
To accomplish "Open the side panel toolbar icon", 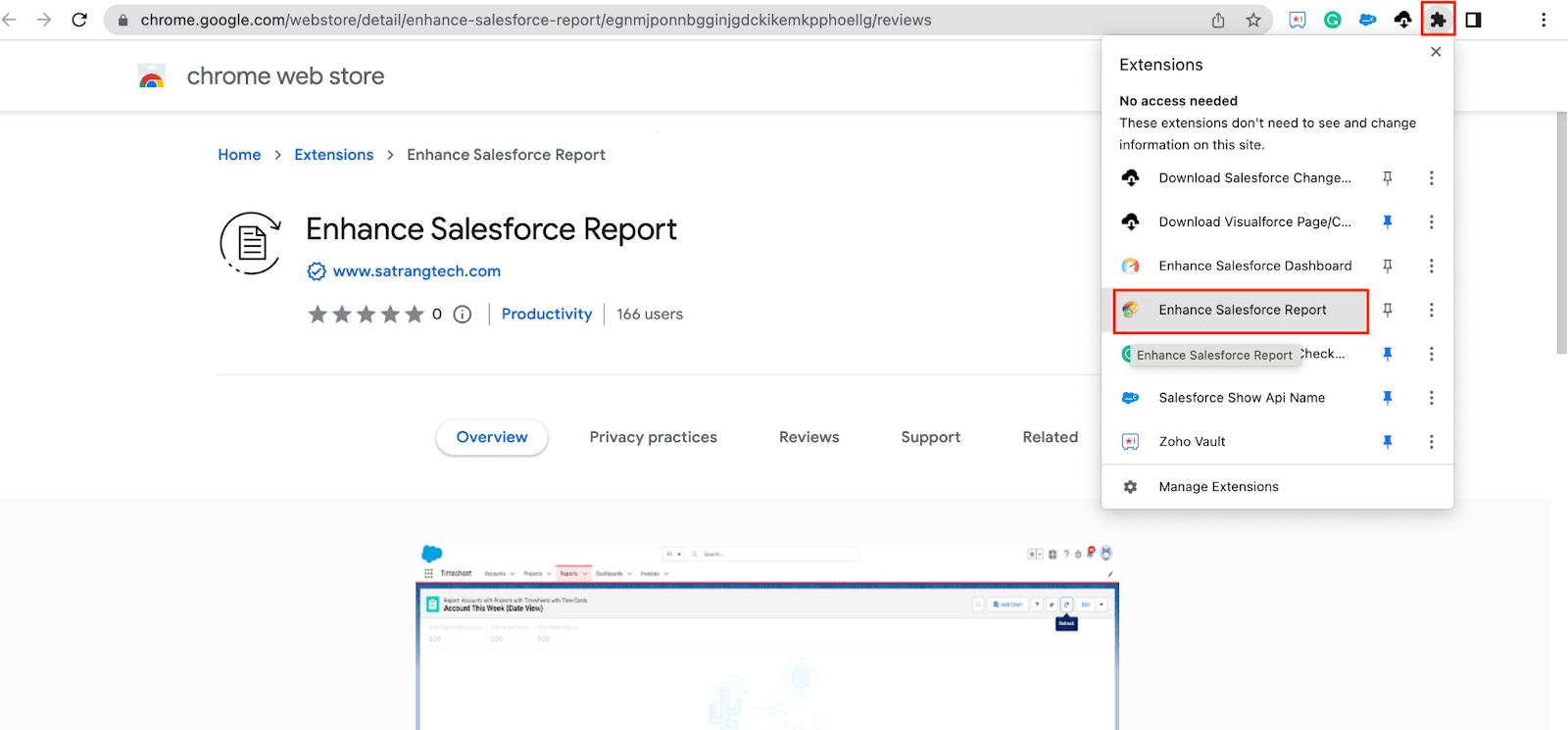I will tap(1473, 20).
